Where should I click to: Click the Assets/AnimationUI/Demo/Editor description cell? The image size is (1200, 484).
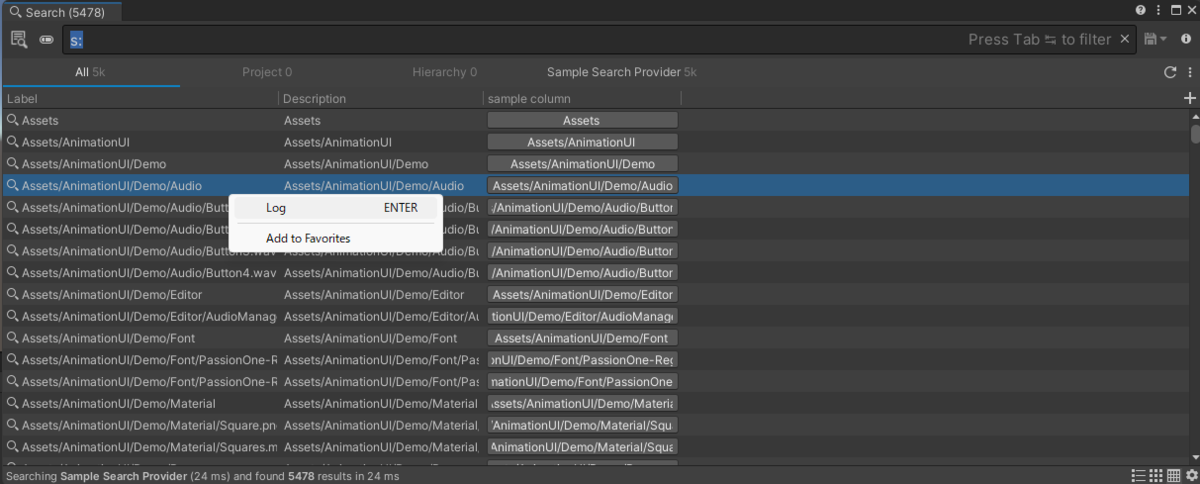click(374, 295)
